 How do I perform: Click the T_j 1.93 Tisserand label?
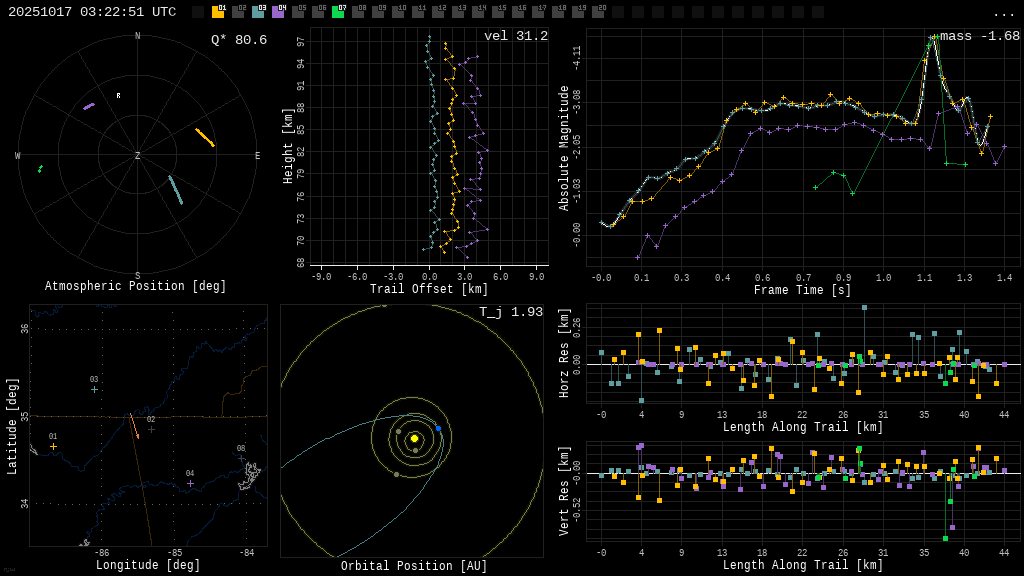click(x=510, y=312)
